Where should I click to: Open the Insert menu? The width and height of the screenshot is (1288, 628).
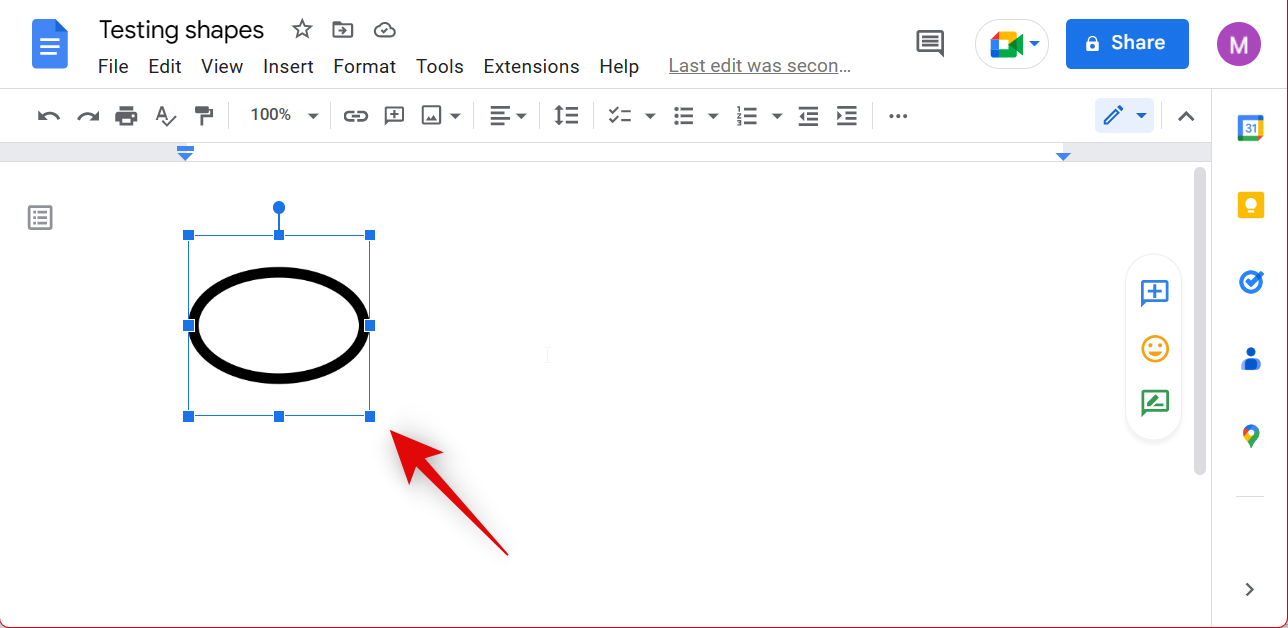click(288, 67)
